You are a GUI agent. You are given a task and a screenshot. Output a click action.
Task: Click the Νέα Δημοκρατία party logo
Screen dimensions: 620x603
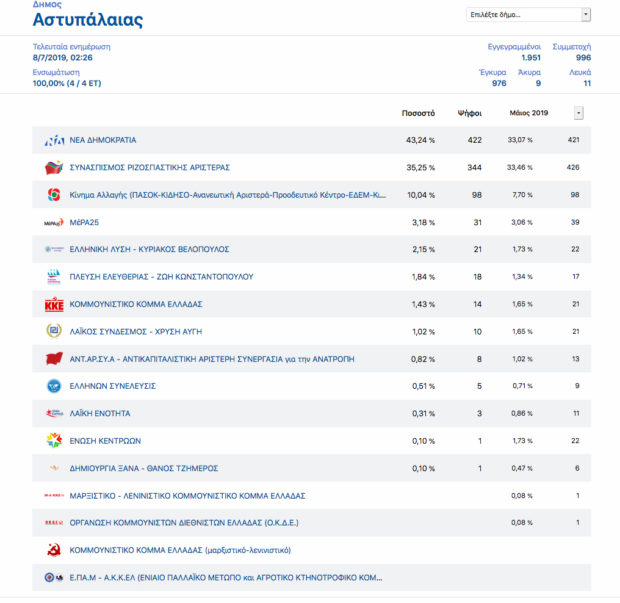(54, 140)
